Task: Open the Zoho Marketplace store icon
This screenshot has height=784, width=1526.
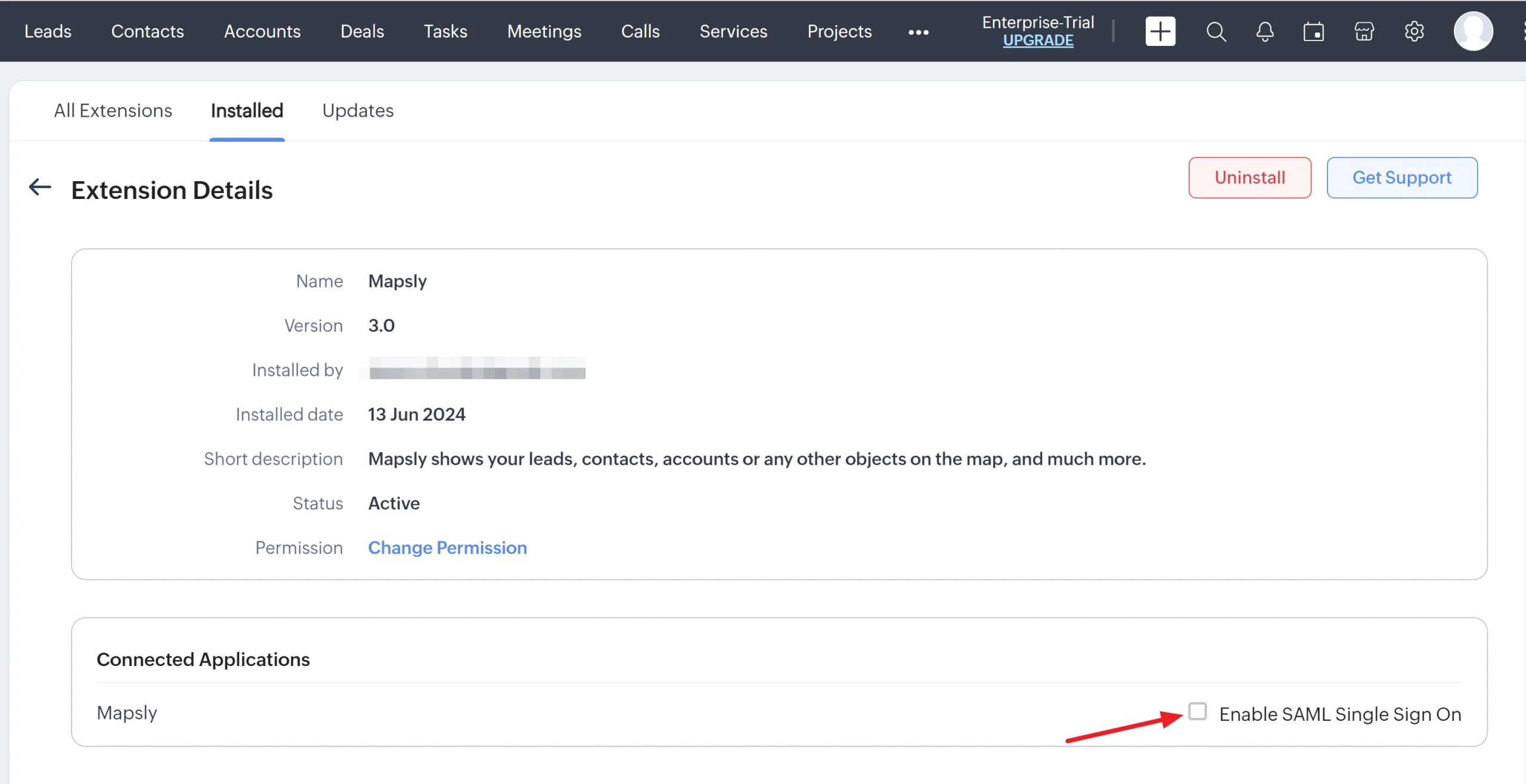Action: coord(1364,31)
